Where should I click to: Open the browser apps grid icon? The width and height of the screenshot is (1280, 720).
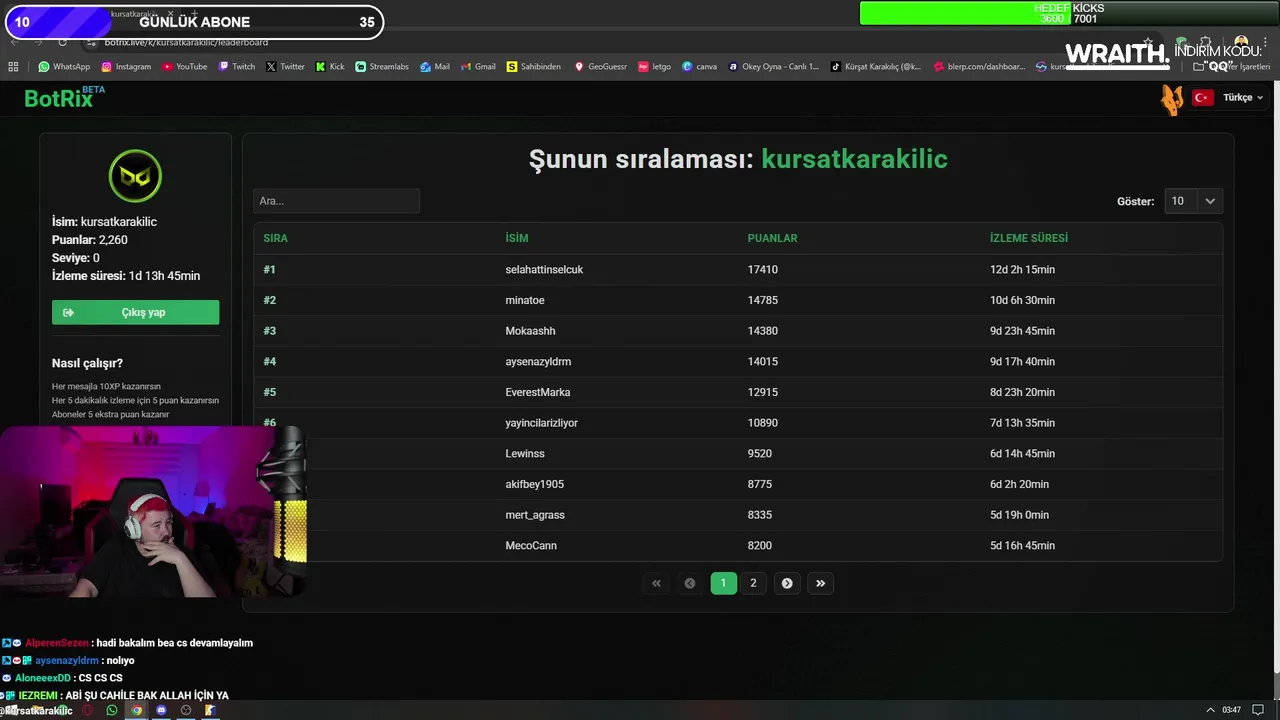(x=13, y=67)
